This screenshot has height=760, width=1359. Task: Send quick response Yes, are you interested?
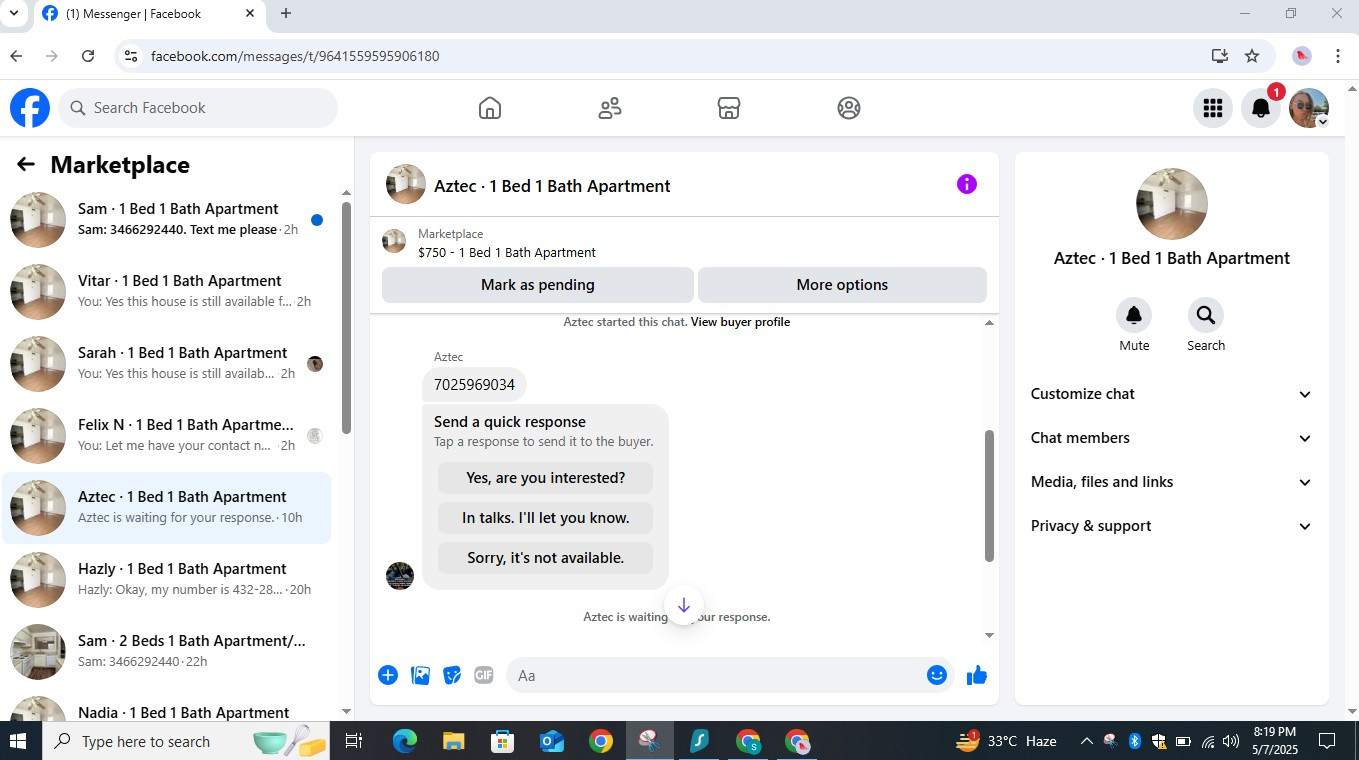click(545, 478)
